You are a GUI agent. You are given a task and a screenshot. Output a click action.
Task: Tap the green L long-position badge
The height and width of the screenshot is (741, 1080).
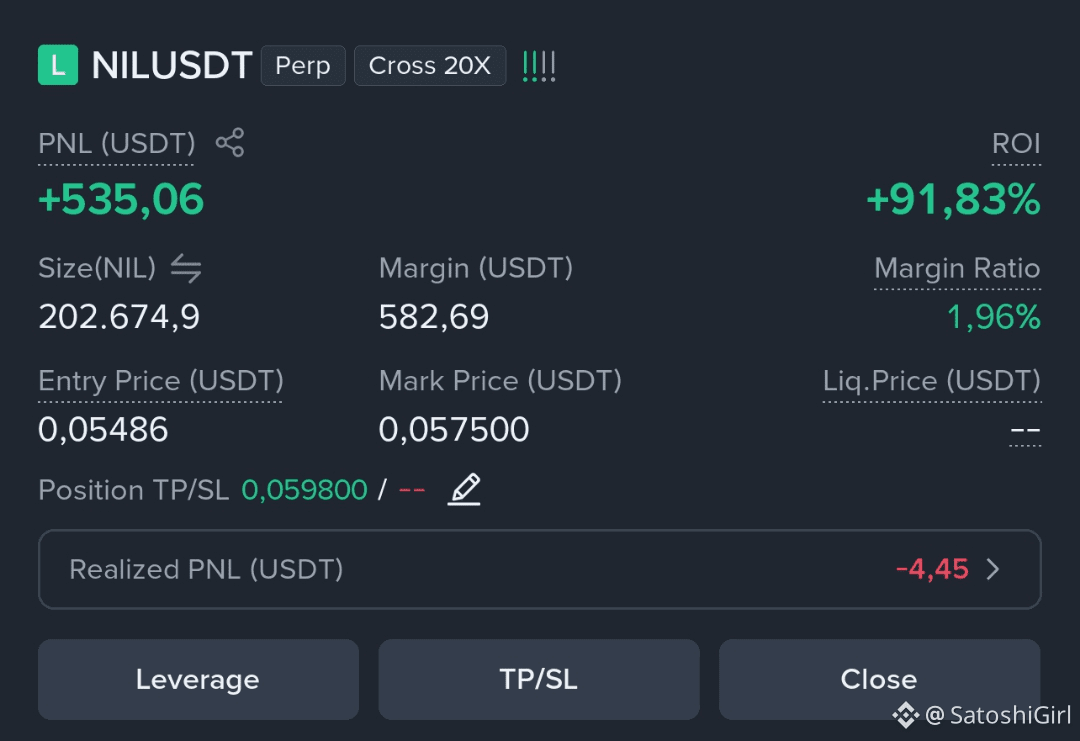pos(58,65)
